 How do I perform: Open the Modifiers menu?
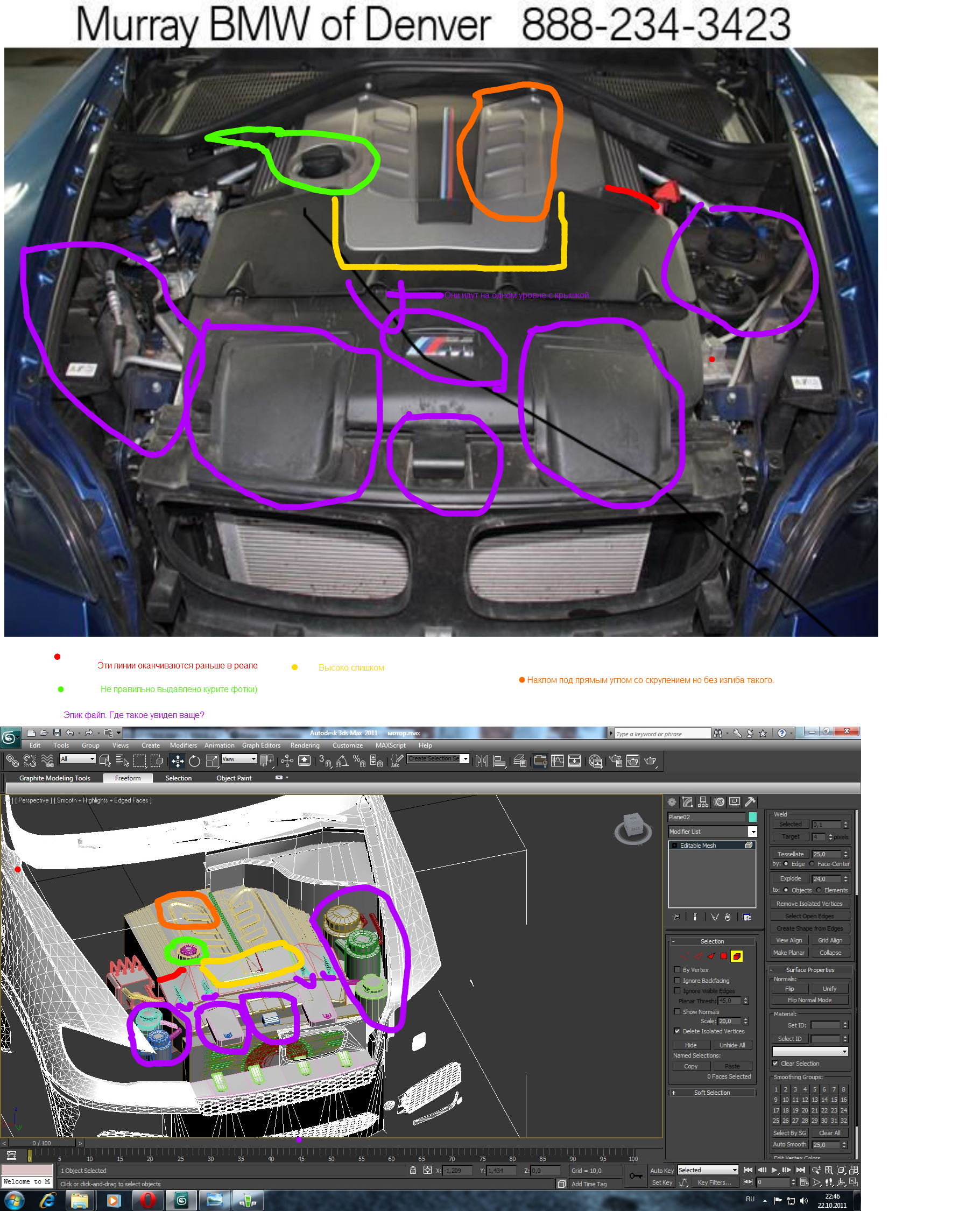coord(184,745)
